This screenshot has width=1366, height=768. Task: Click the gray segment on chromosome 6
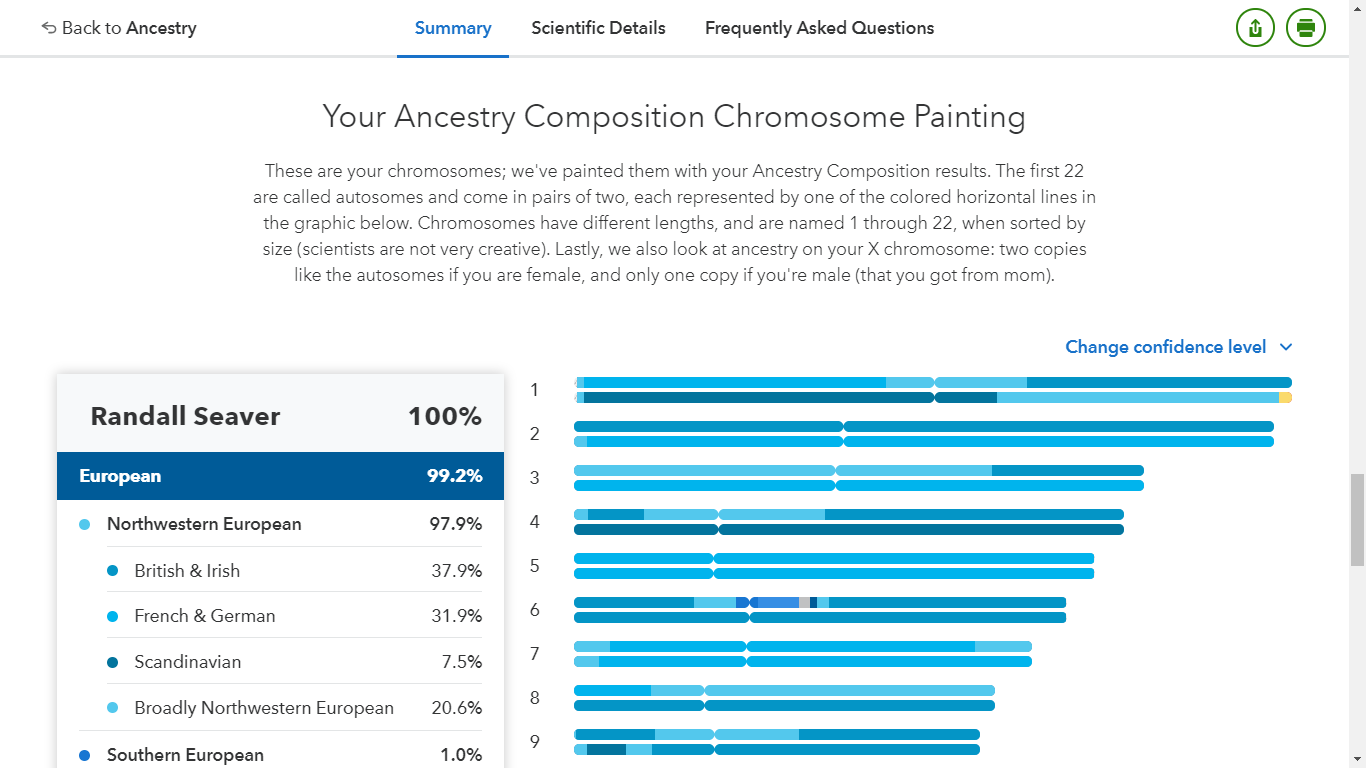point(804,602)
